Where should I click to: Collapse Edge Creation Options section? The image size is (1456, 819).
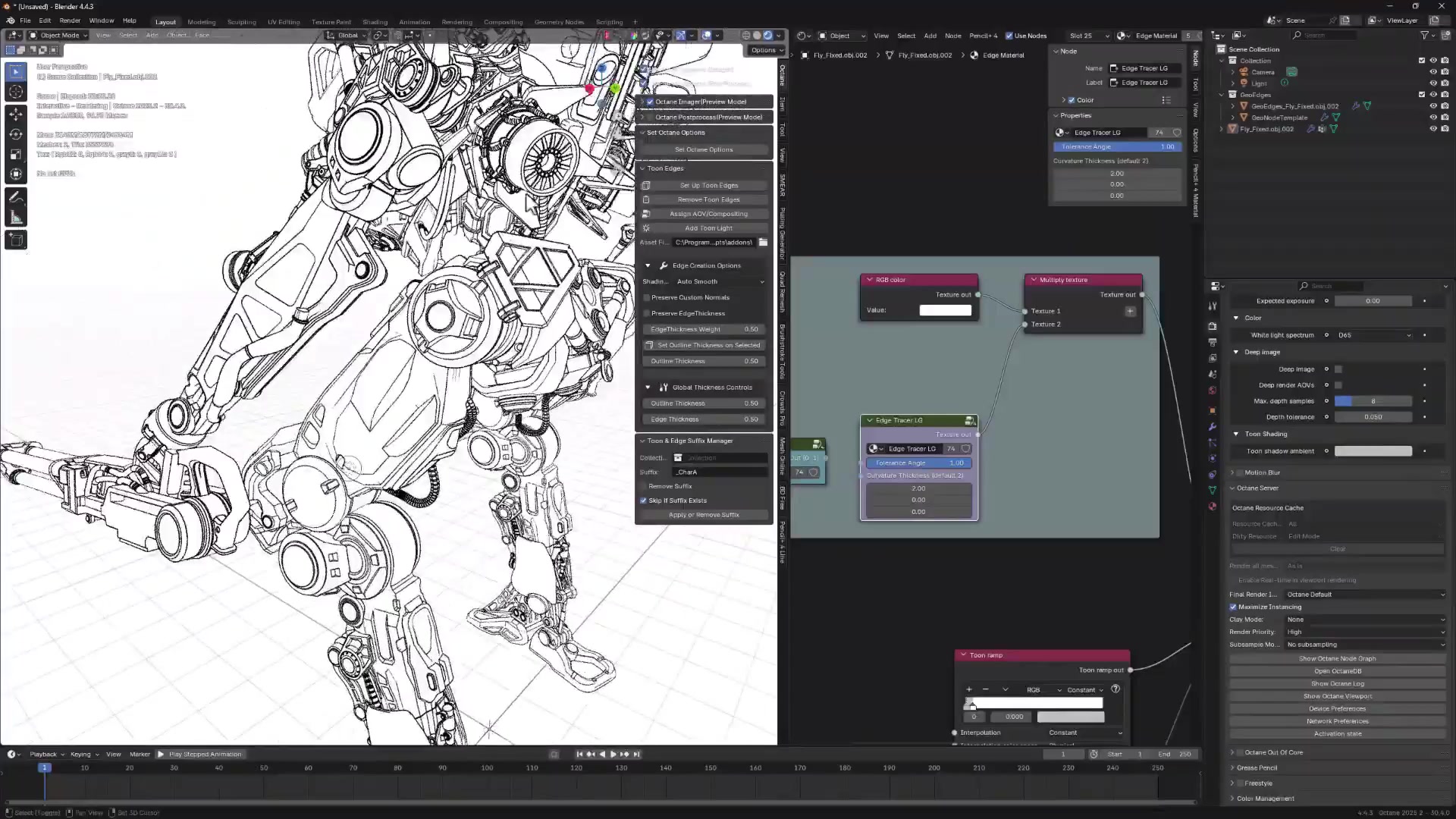pyautogui.click(x=648, y=265)
